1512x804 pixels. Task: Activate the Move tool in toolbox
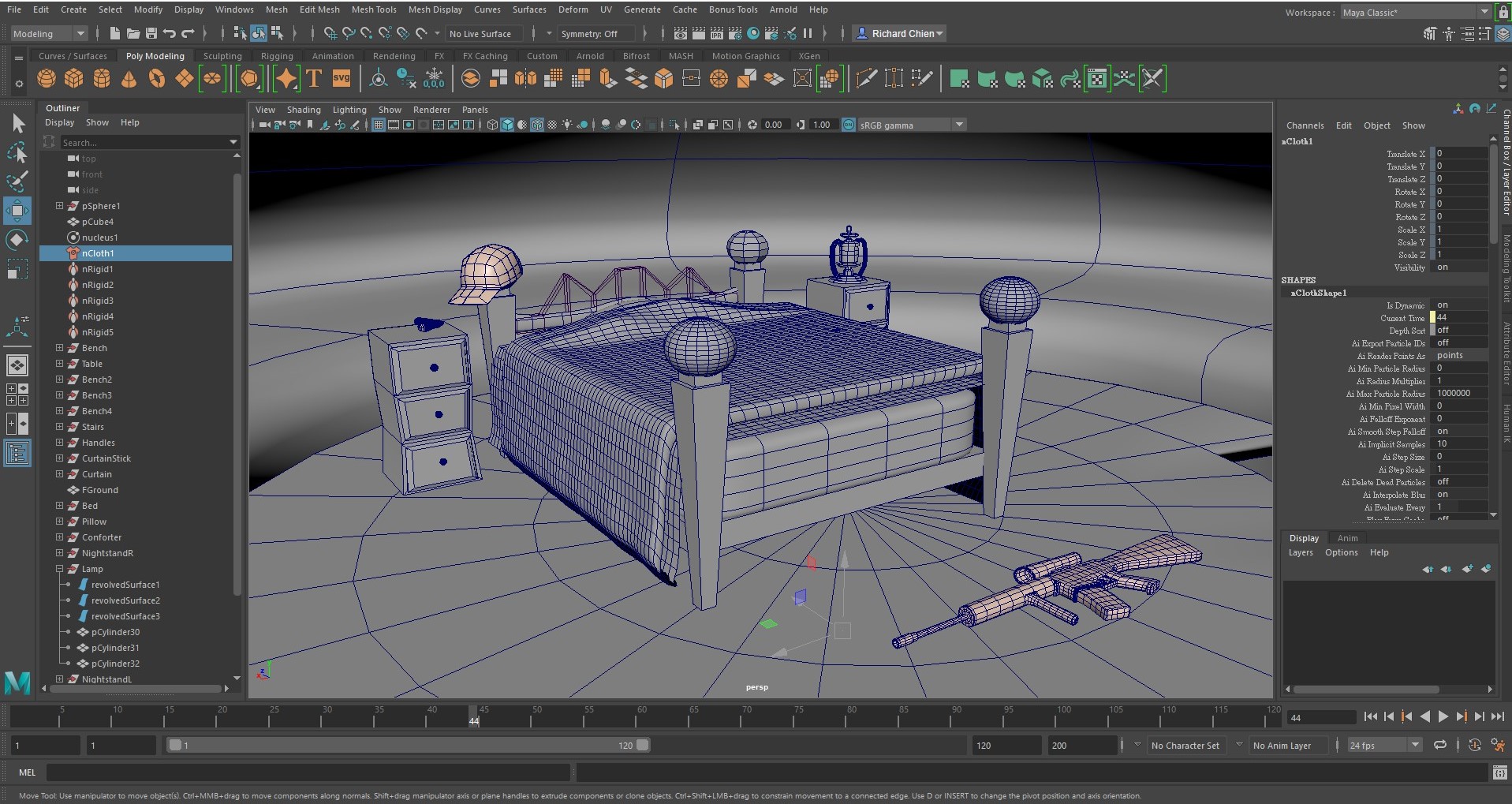click(17, 211)
